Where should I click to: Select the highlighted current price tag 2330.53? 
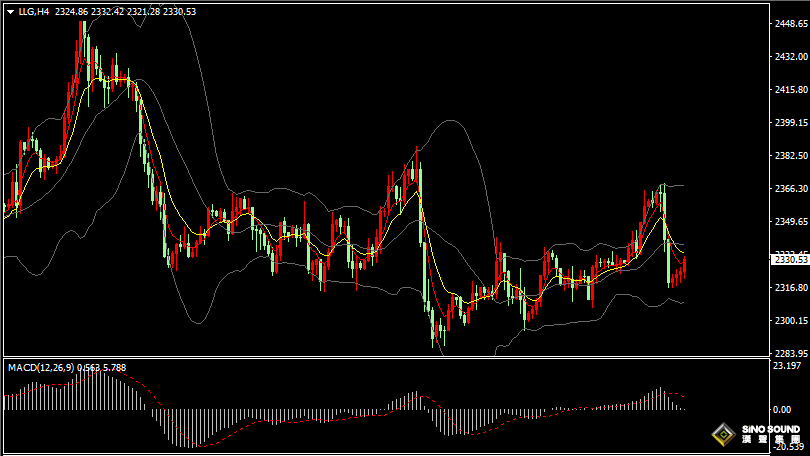click(x=789, y=260)
